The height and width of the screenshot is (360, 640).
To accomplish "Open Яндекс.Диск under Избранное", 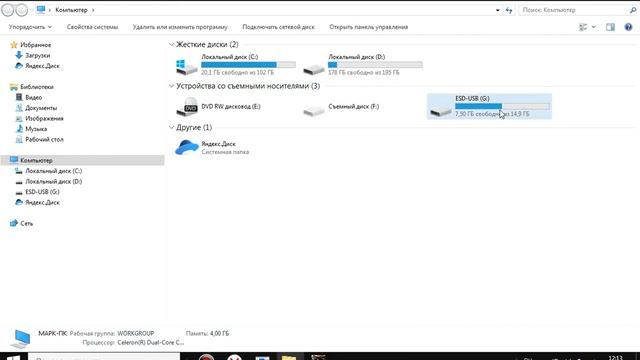I will pyautogui.click(x=42, y=66).
